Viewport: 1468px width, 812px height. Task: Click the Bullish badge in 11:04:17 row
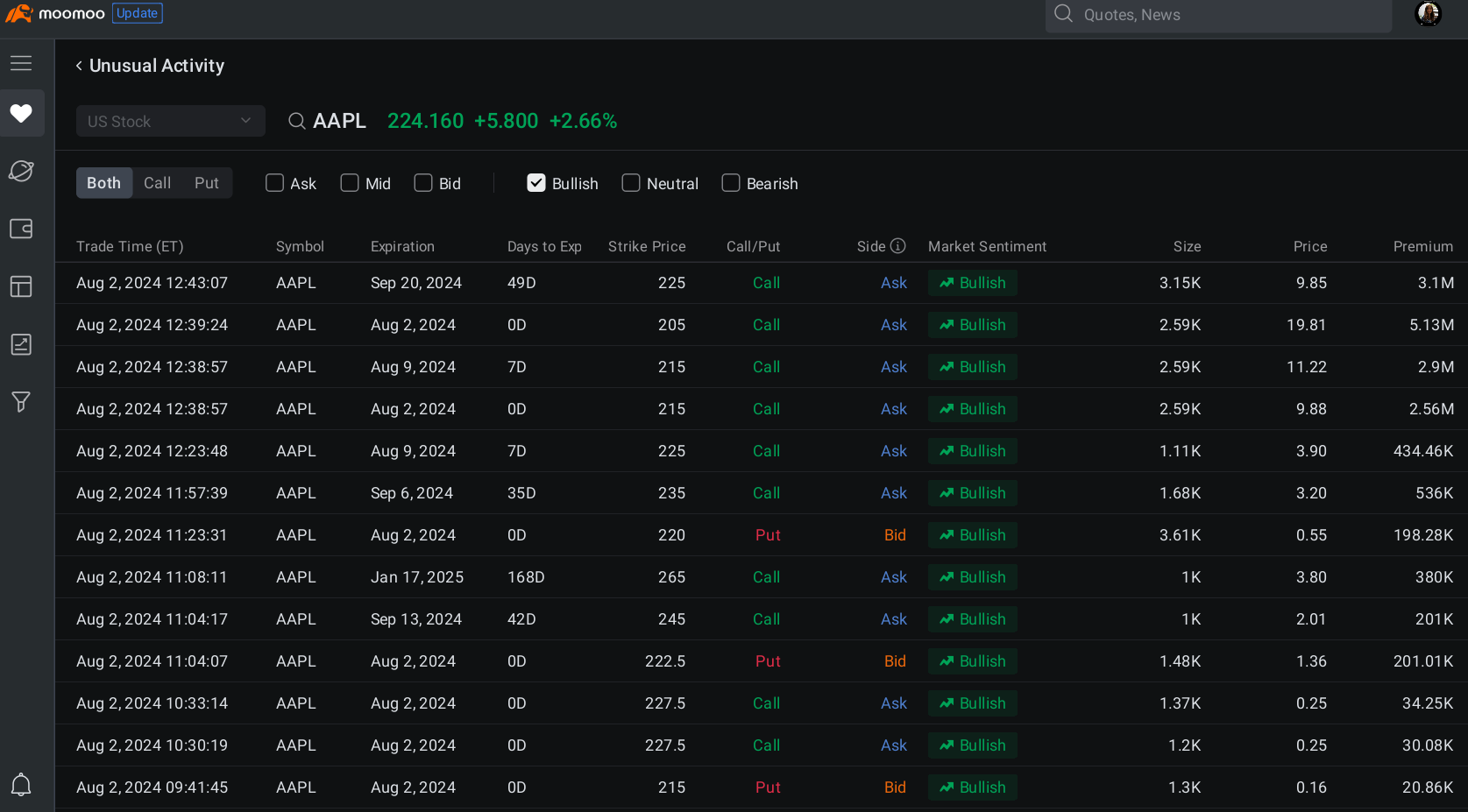coord(973,619)
